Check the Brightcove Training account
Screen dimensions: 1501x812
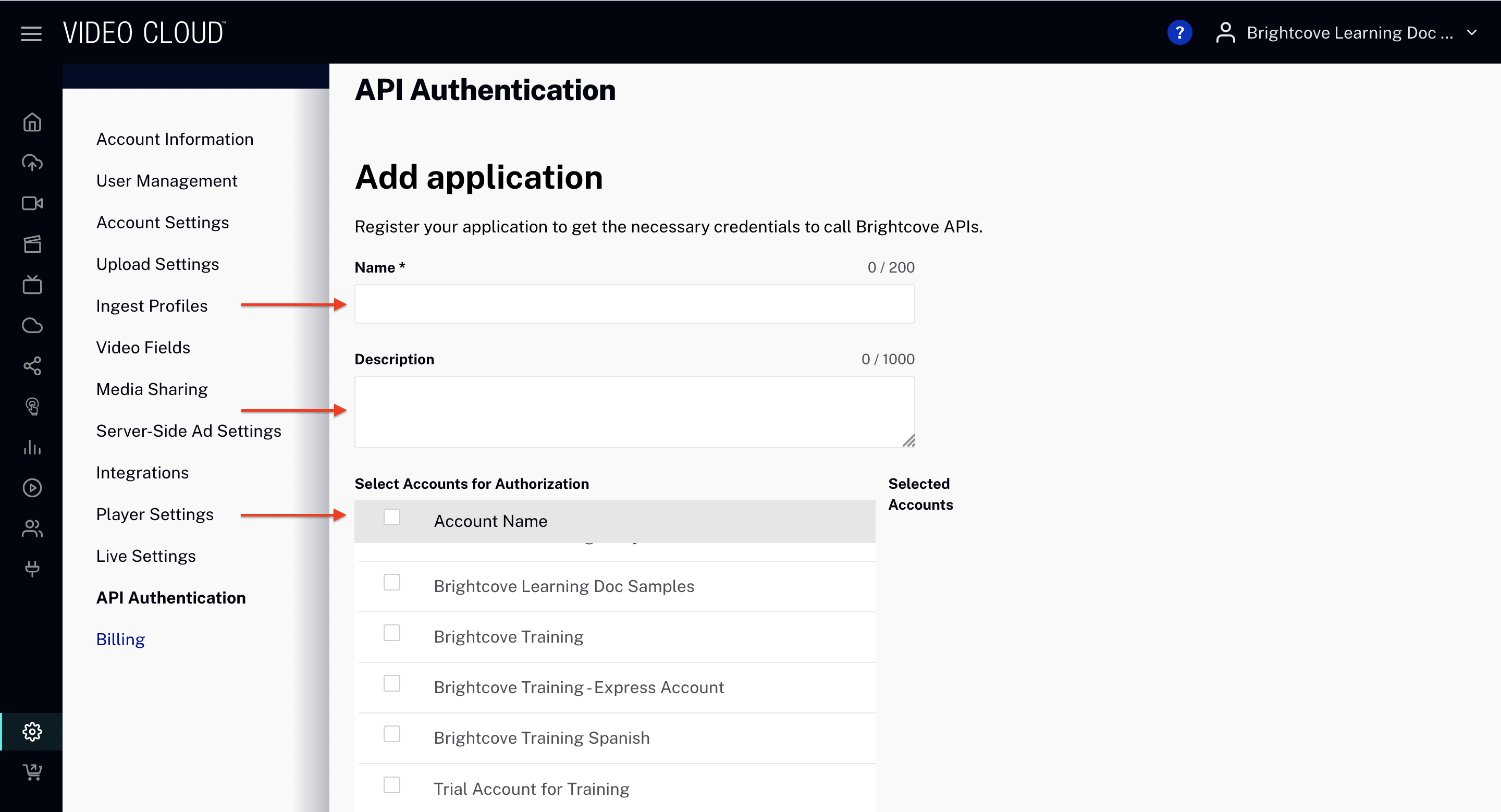click(x=391, y=633)
